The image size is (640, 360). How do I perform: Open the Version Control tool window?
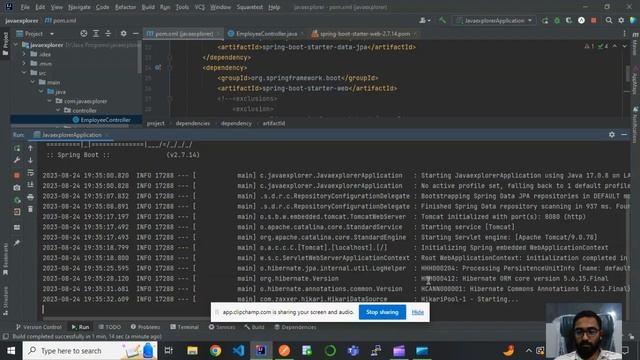click(39, 327)
